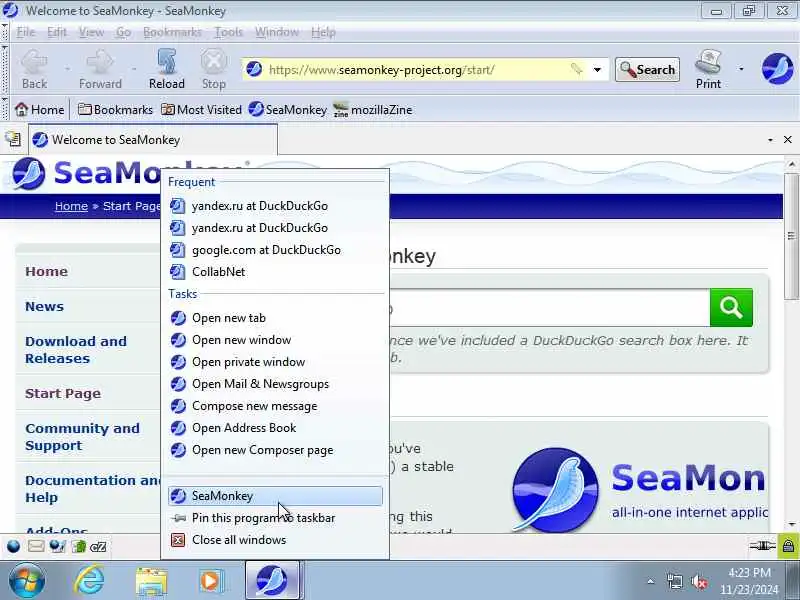
Task: Choose Open new tab in jump list
Action: (276, 318)
